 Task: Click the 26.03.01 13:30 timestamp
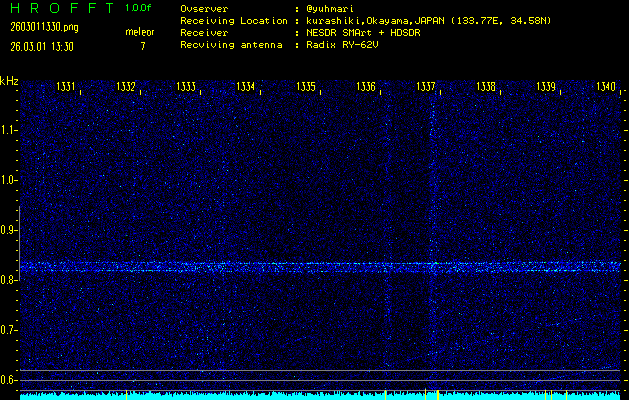[x=40, y=46]
